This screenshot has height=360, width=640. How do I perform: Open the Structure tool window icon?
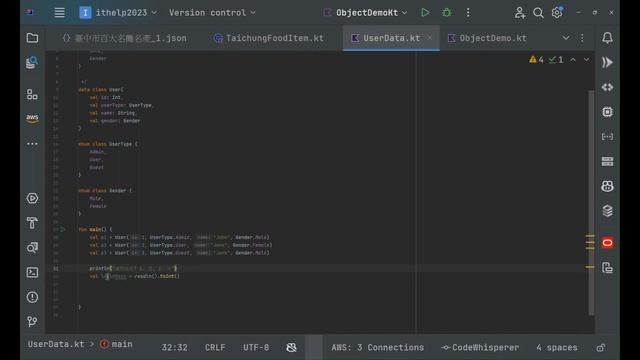coord(32,94)
